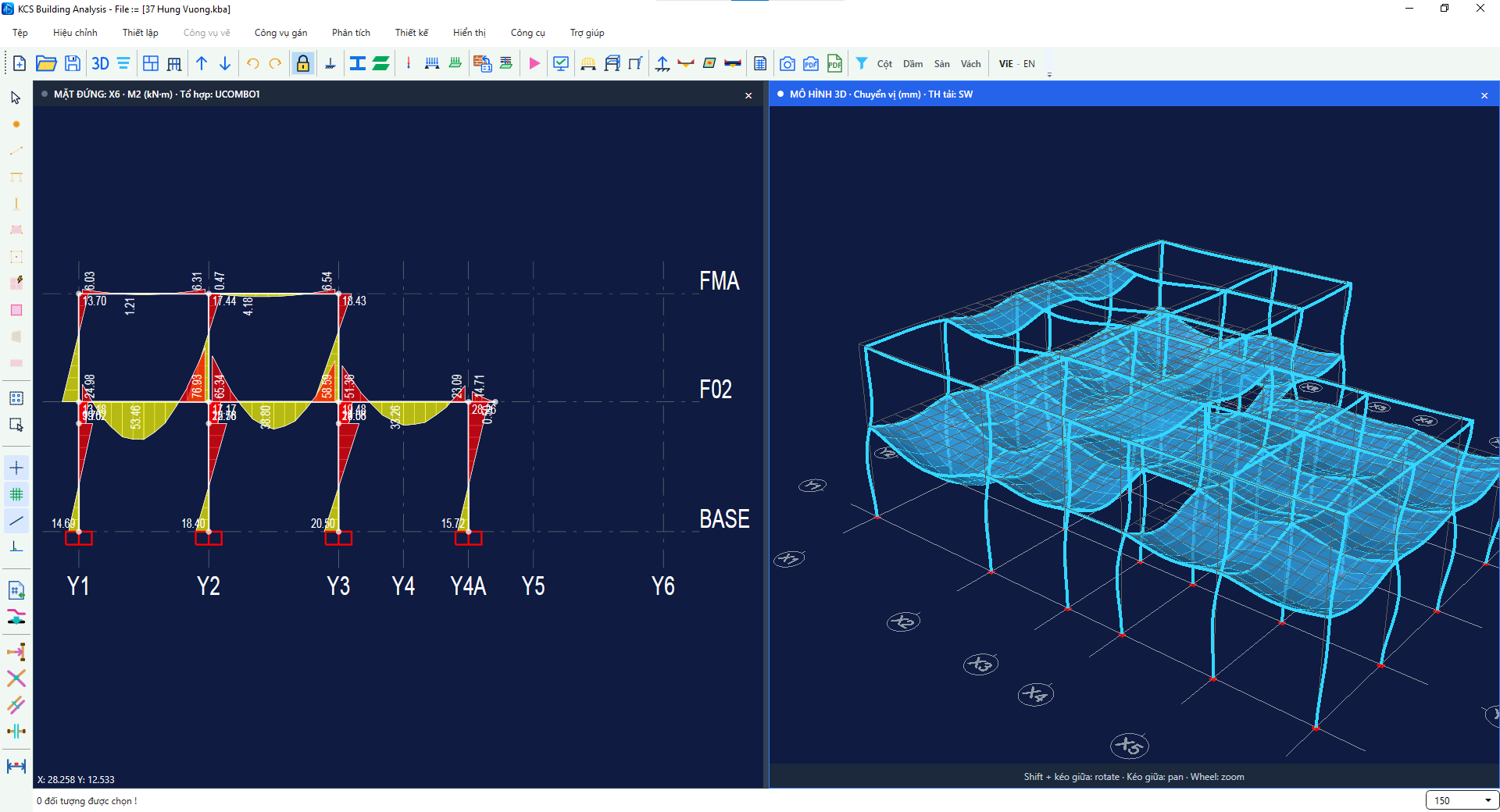Screen dimensions: 1500x812
Task: Click the filter funnel icon
Action: coord(862,64)
